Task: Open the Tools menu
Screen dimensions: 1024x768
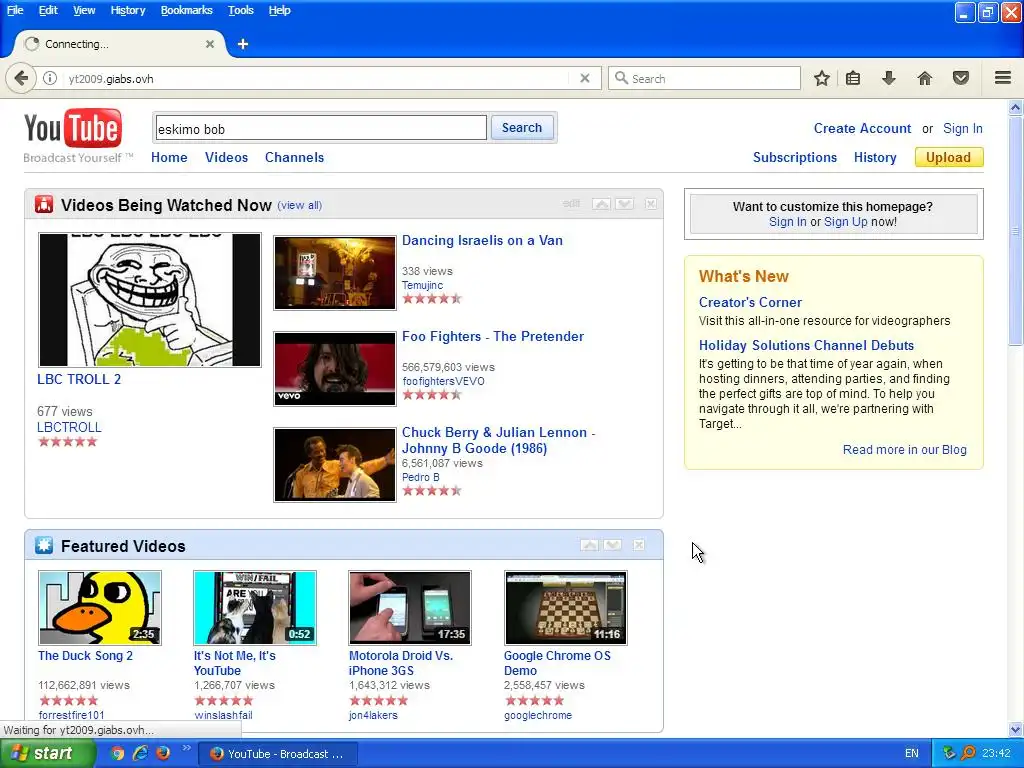Action: (x=240, y=10)
